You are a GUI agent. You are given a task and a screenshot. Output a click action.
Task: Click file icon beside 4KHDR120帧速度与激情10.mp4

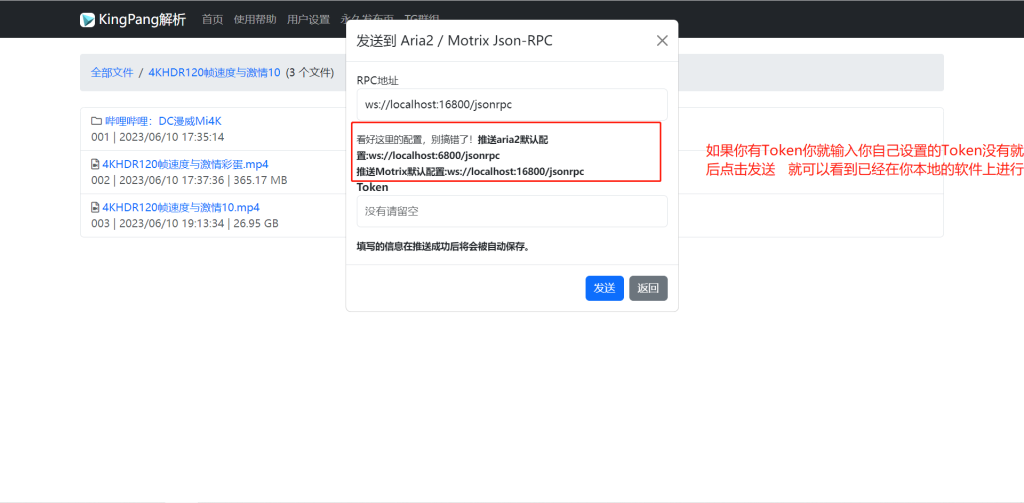click(x=95, y=207)
